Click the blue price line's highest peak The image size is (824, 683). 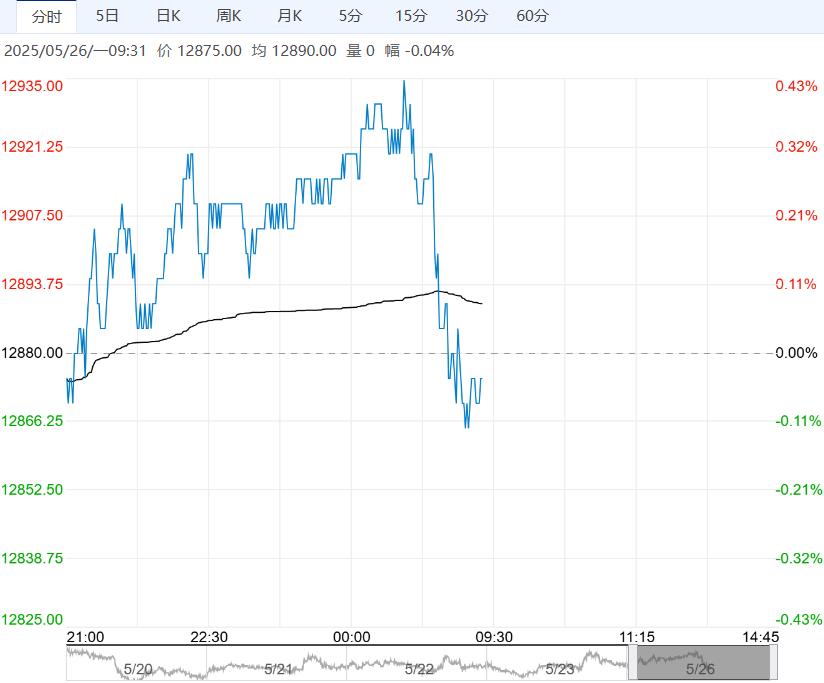404,82
